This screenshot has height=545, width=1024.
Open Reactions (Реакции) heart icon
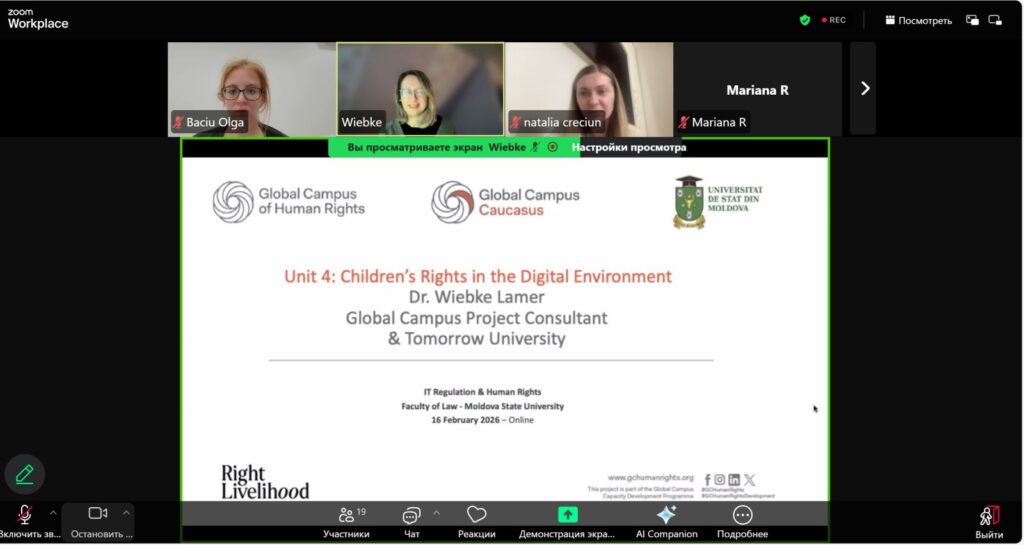477,516
